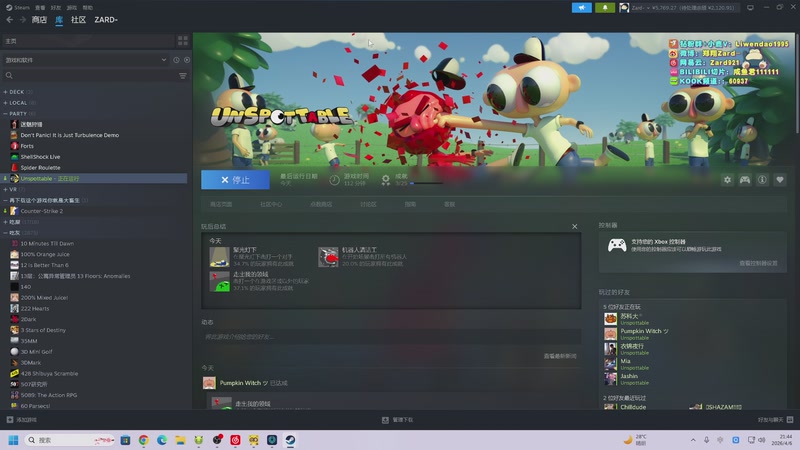Open the 机器人清洁工 achievement icon
Screen dimensions: 800x450
[328, 257]
